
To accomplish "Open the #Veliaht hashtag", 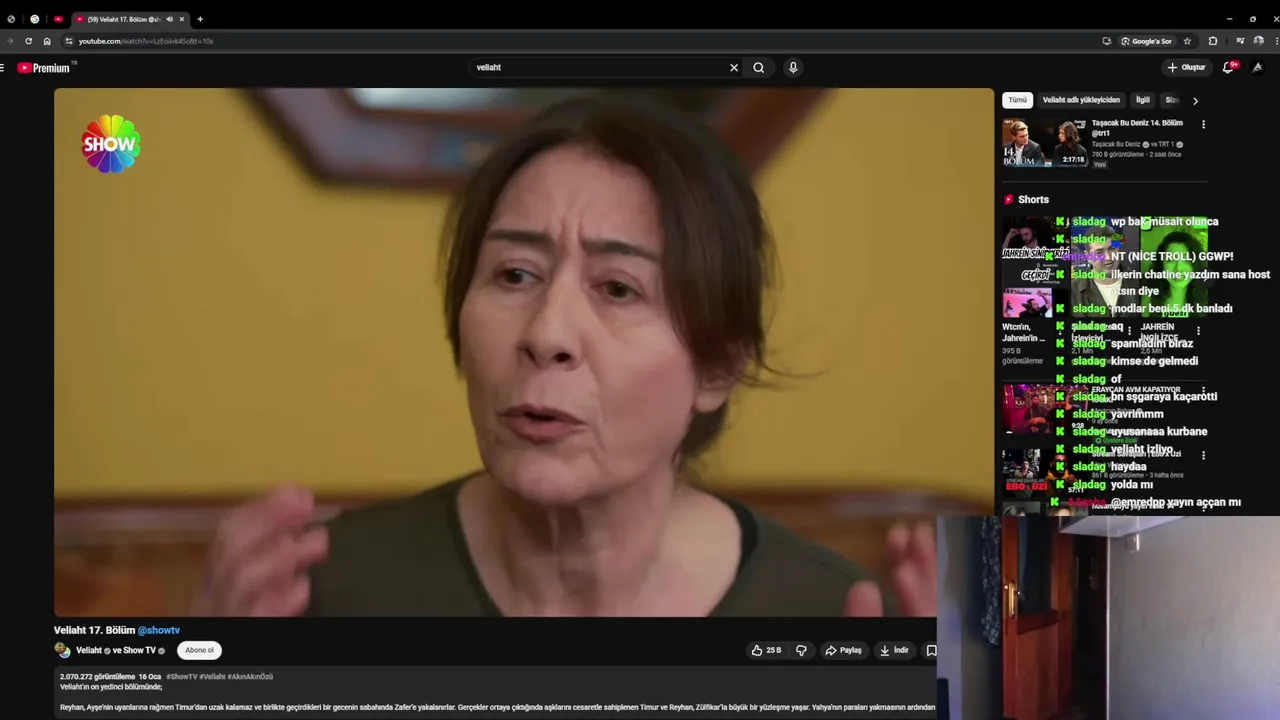I will pyautogui.click(x=212, y=677).
